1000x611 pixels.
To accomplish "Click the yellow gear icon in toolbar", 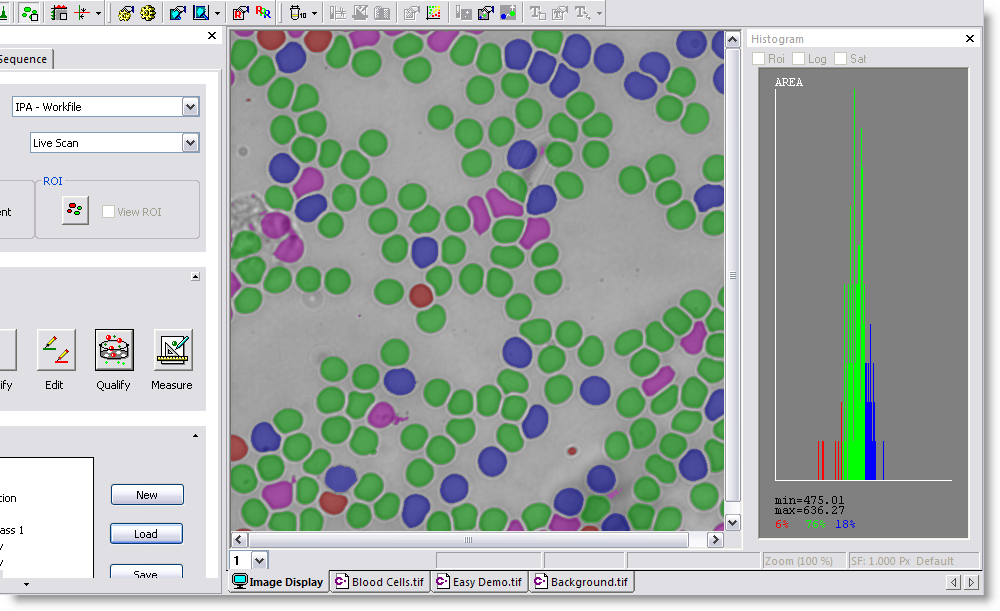I will 148,13.
